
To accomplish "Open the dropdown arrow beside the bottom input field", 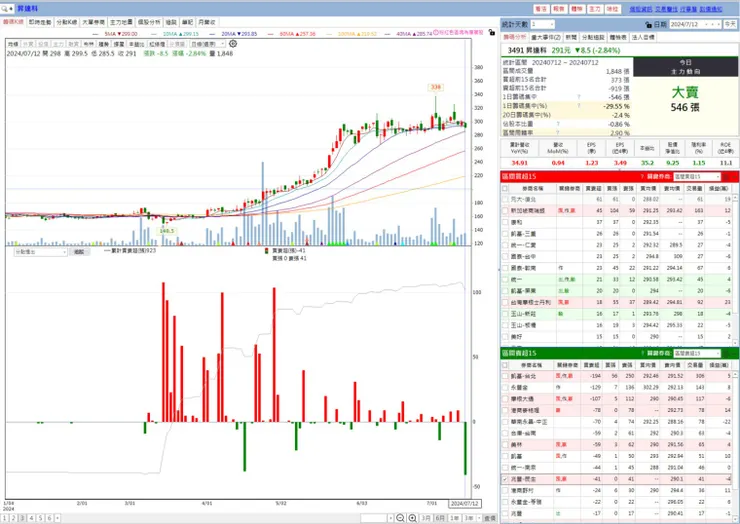I will click(x=391, y=518).
